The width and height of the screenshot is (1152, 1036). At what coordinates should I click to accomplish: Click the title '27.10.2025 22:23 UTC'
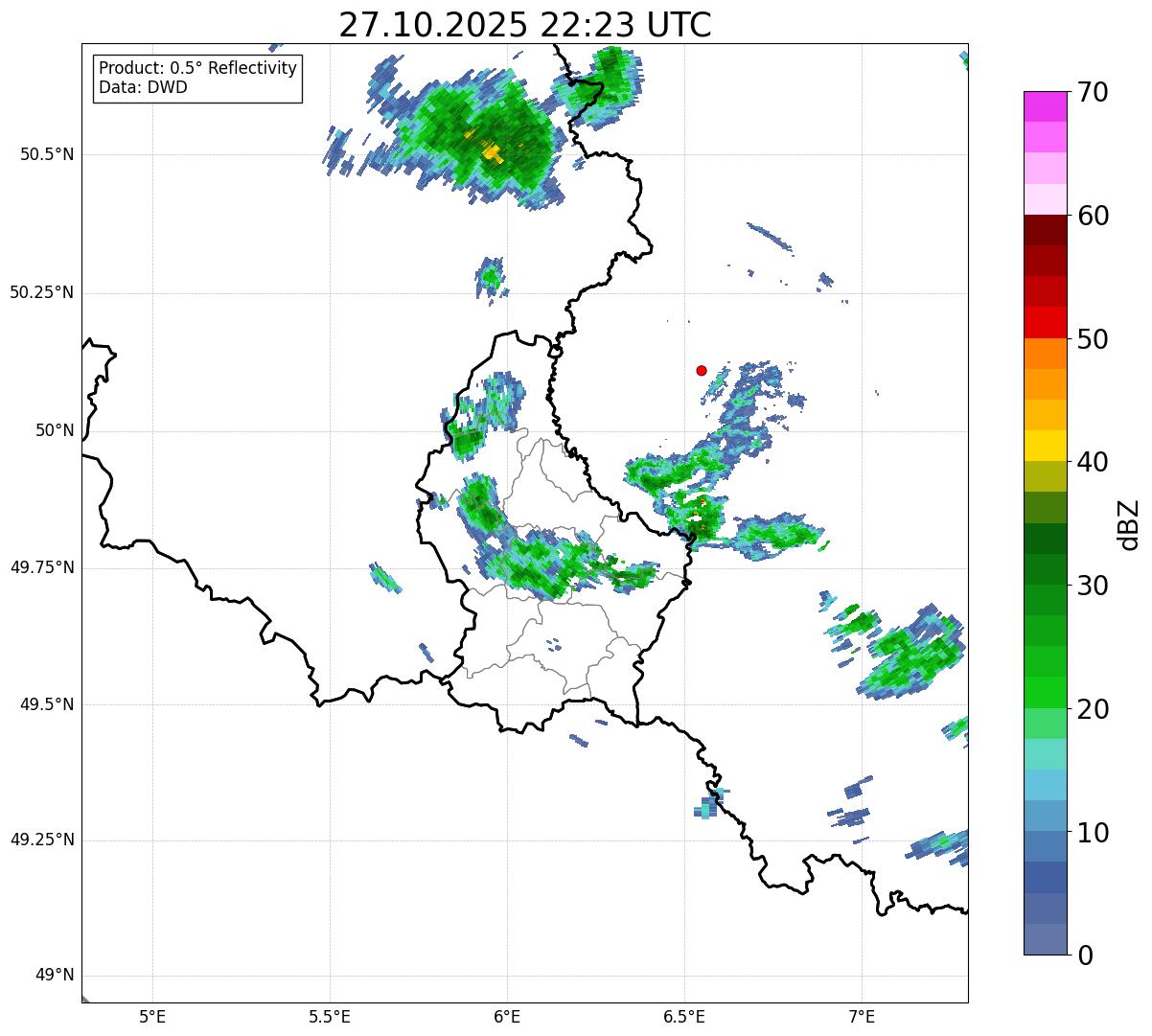click(x=525, y=25)
